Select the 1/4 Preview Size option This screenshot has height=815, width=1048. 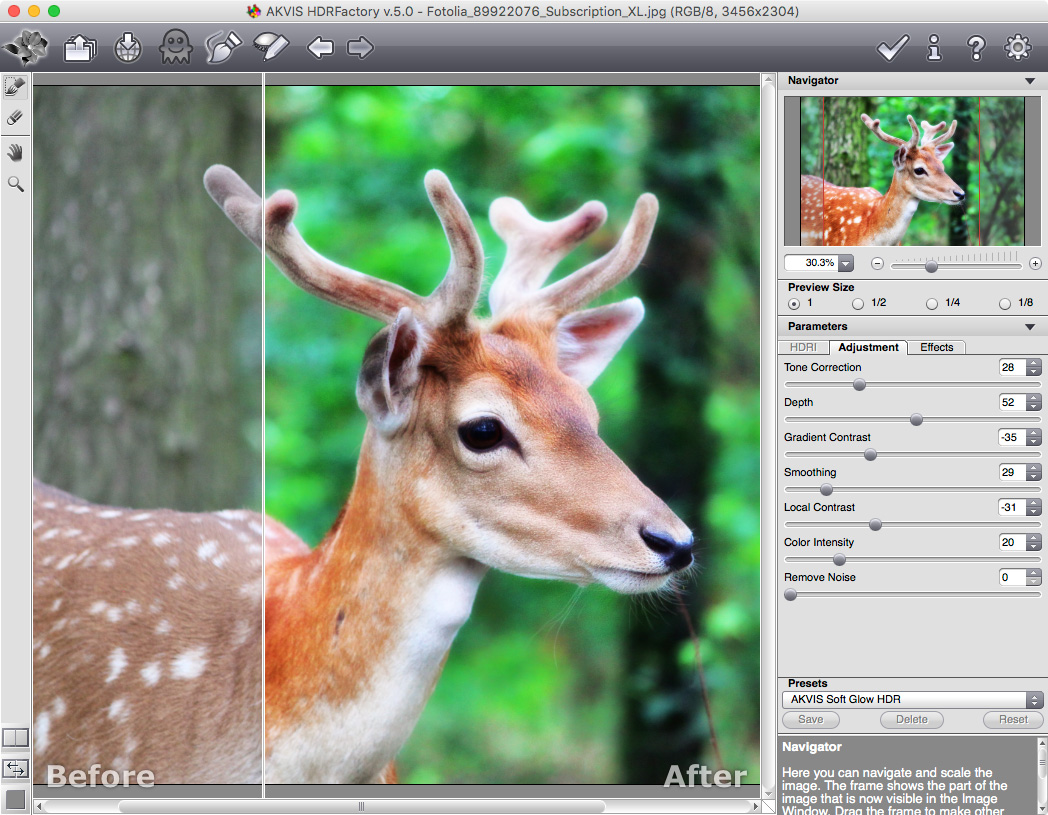pos(932,303)
